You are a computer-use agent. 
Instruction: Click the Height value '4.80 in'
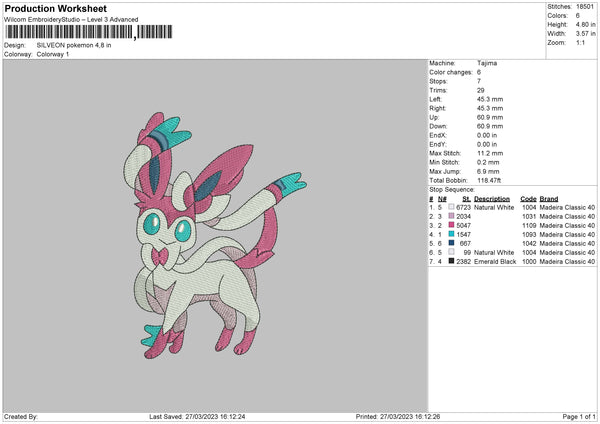(x=585, y=24)
